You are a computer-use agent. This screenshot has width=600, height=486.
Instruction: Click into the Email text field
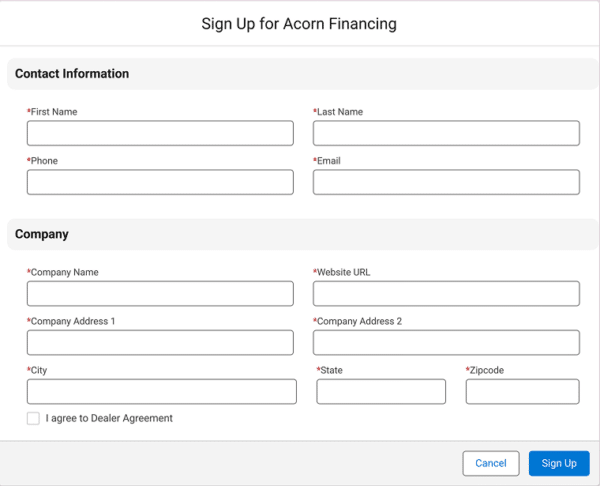(x=446, y=182)
